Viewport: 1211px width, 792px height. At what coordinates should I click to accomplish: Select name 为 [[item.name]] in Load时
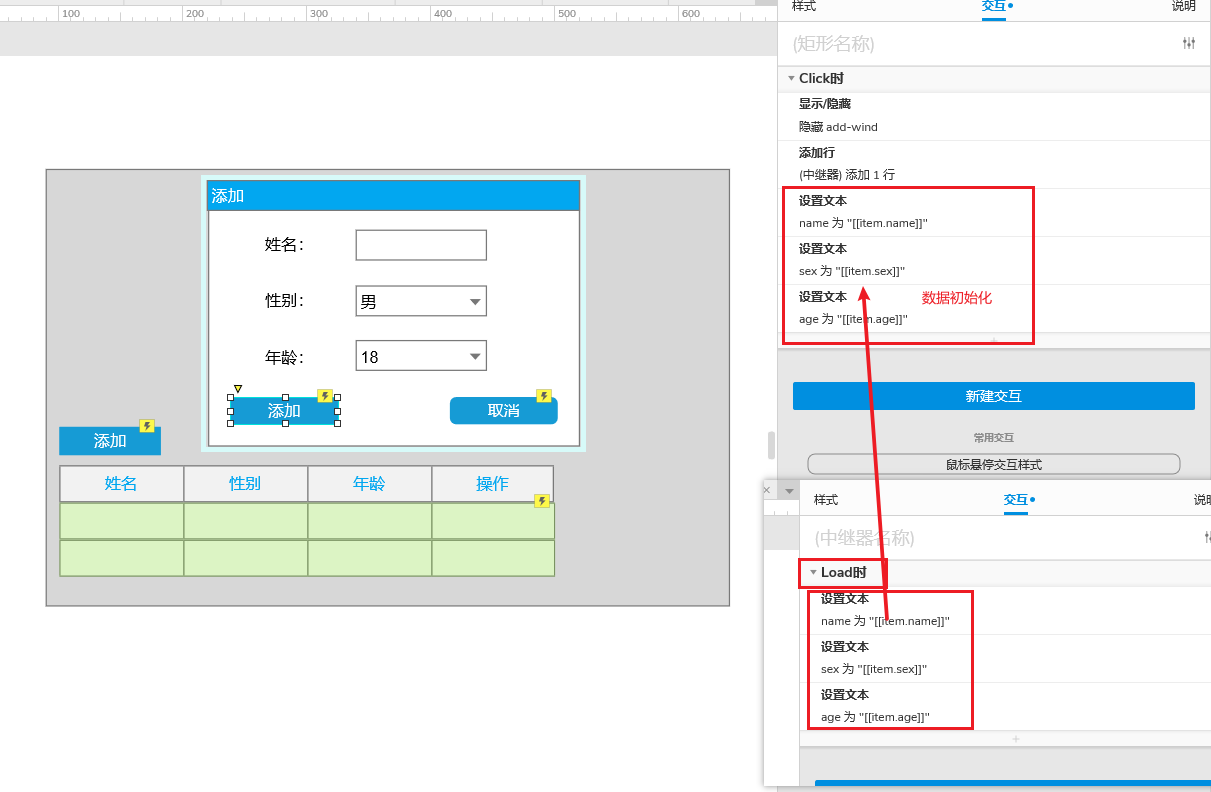point(885,621)
